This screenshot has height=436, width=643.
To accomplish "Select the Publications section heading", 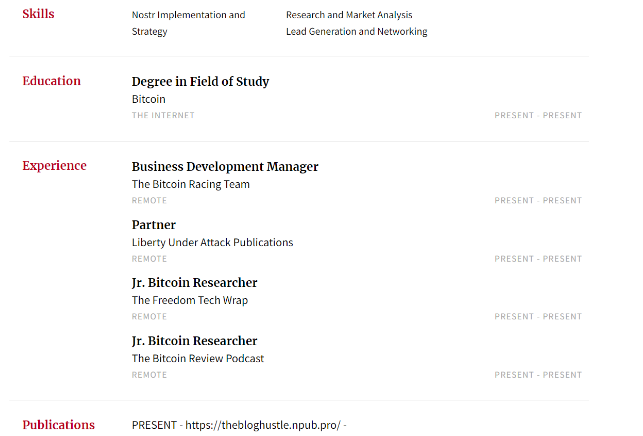I will pyautogui.click(x=58, y=425).
